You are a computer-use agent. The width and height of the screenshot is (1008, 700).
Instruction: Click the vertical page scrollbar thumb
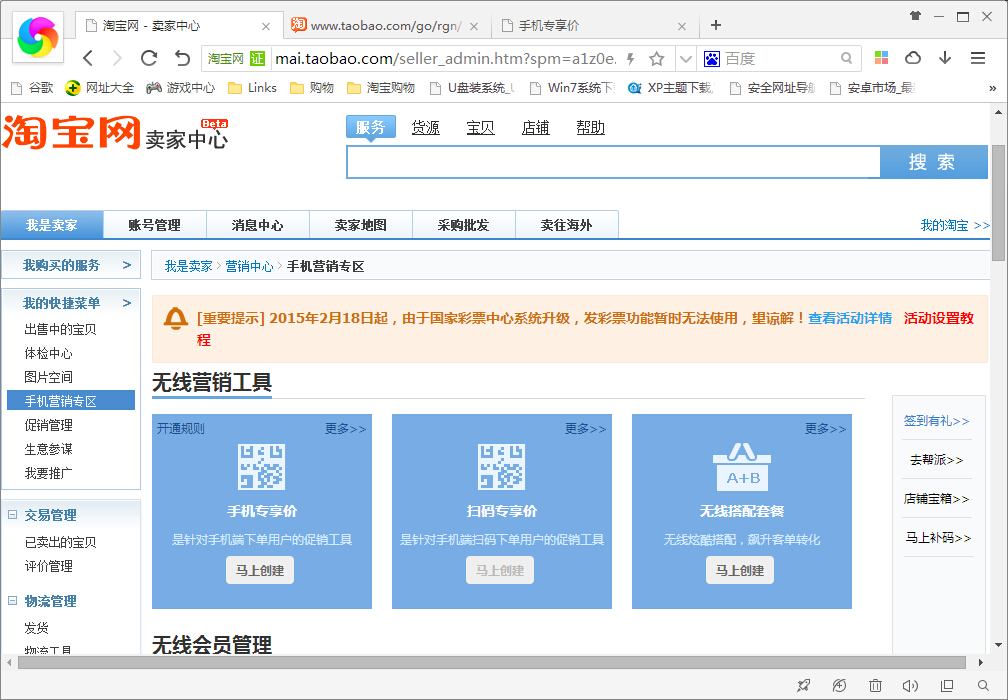[998, 202]
